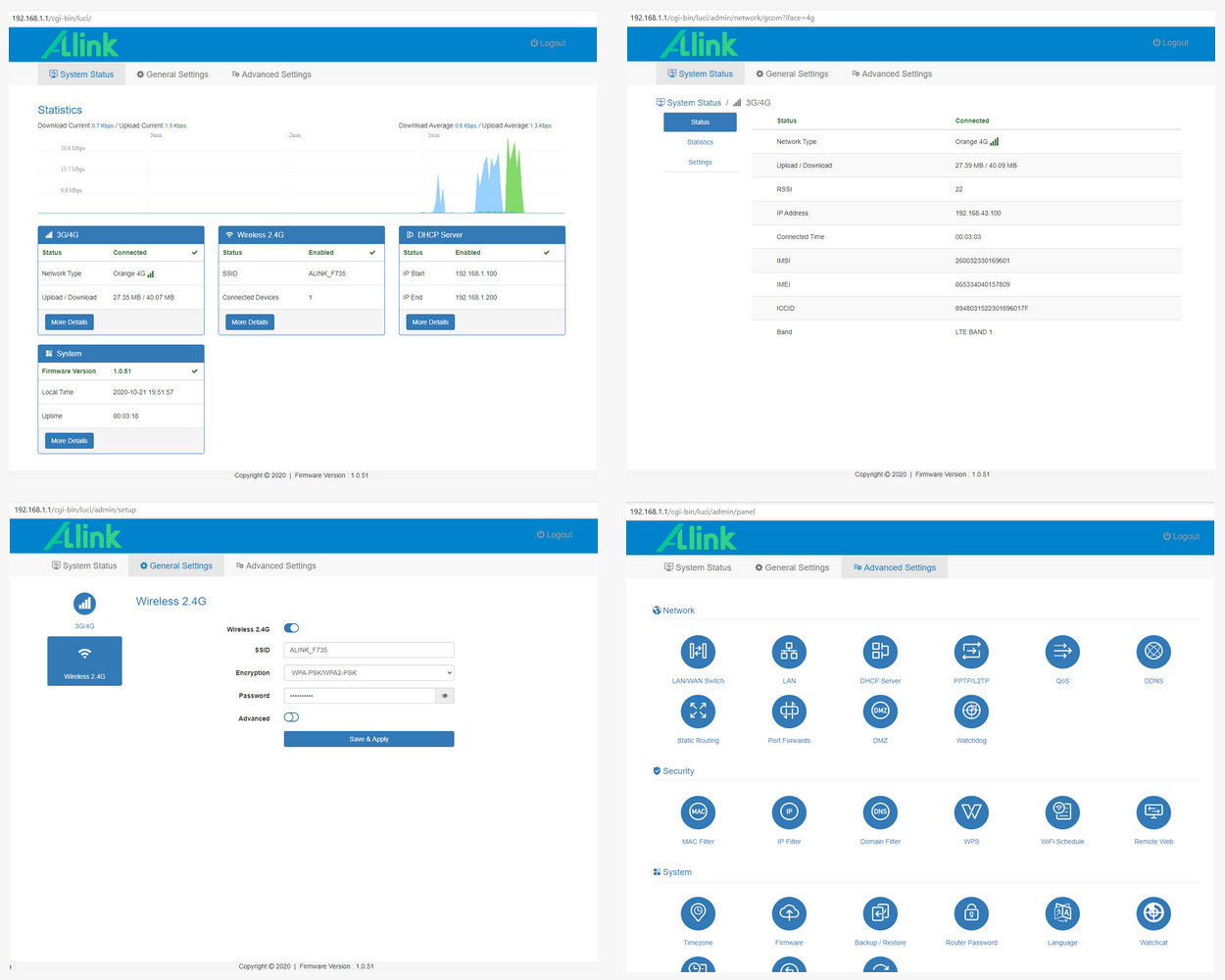
Task: Click More Details in DHCP Server card
Action: 430,322
